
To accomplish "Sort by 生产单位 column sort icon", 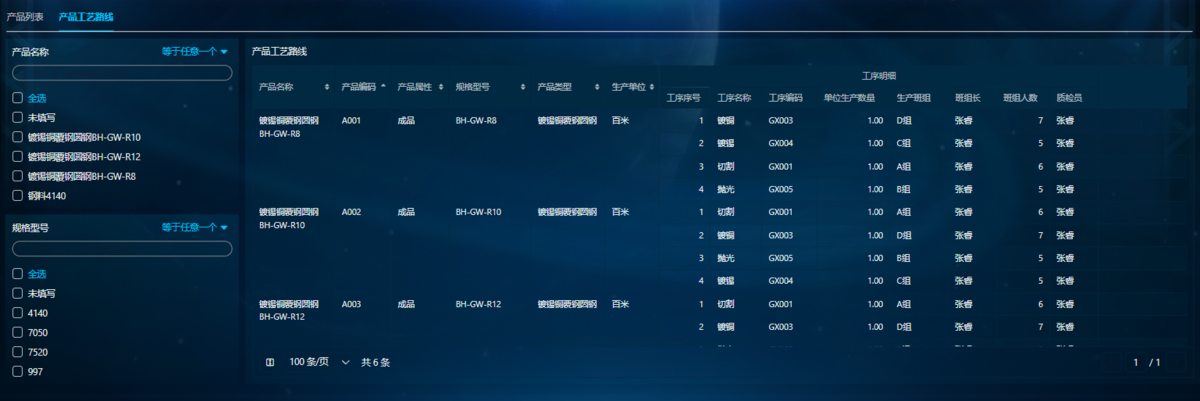I will (x=654, y=87).
